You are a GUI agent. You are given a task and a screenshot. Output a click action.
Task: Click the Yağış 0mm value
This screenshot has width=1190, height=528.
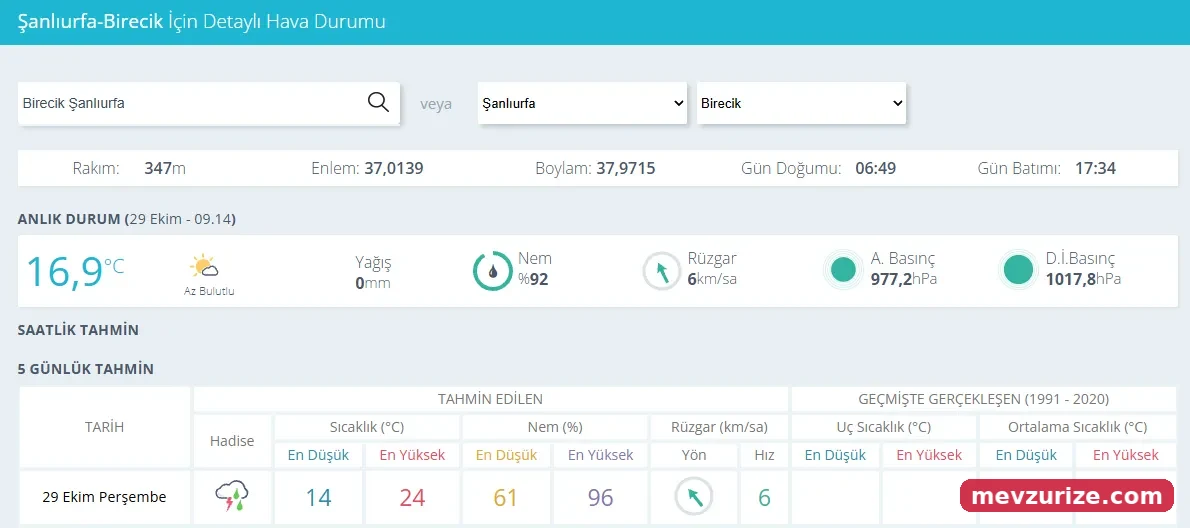pos(373,282)
